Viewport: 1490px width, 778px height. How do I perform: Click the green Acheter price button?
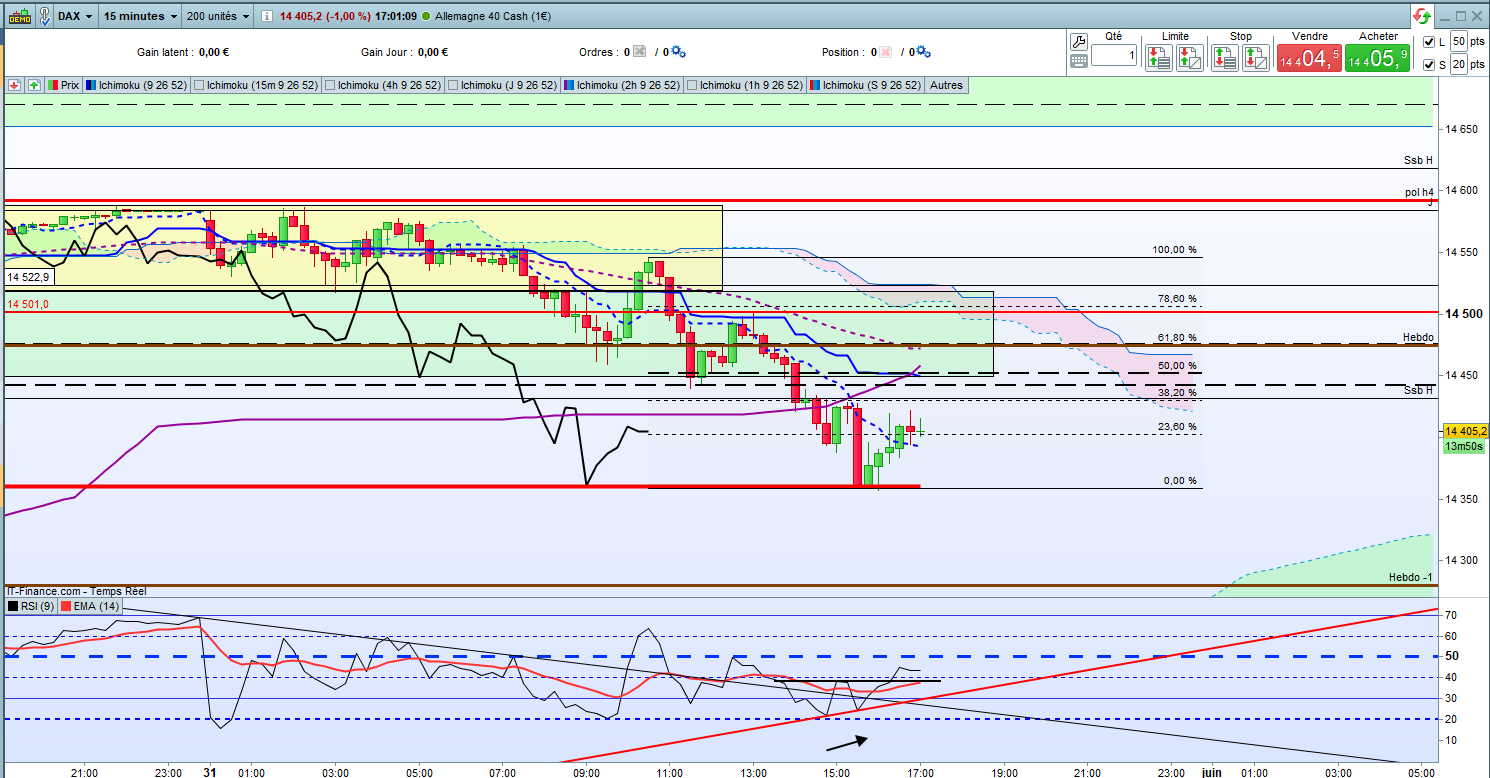tap(1378, 58)
